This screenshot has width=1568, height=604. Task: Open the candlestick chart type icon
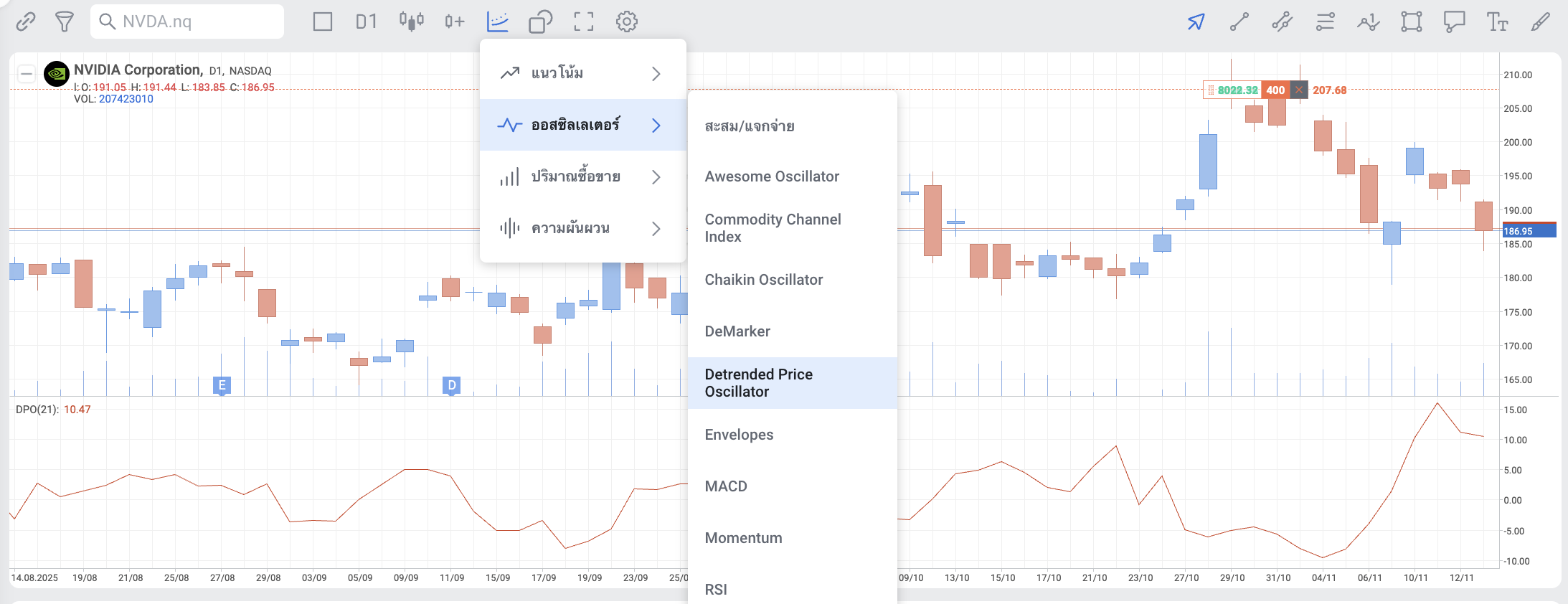click(411, 22)
